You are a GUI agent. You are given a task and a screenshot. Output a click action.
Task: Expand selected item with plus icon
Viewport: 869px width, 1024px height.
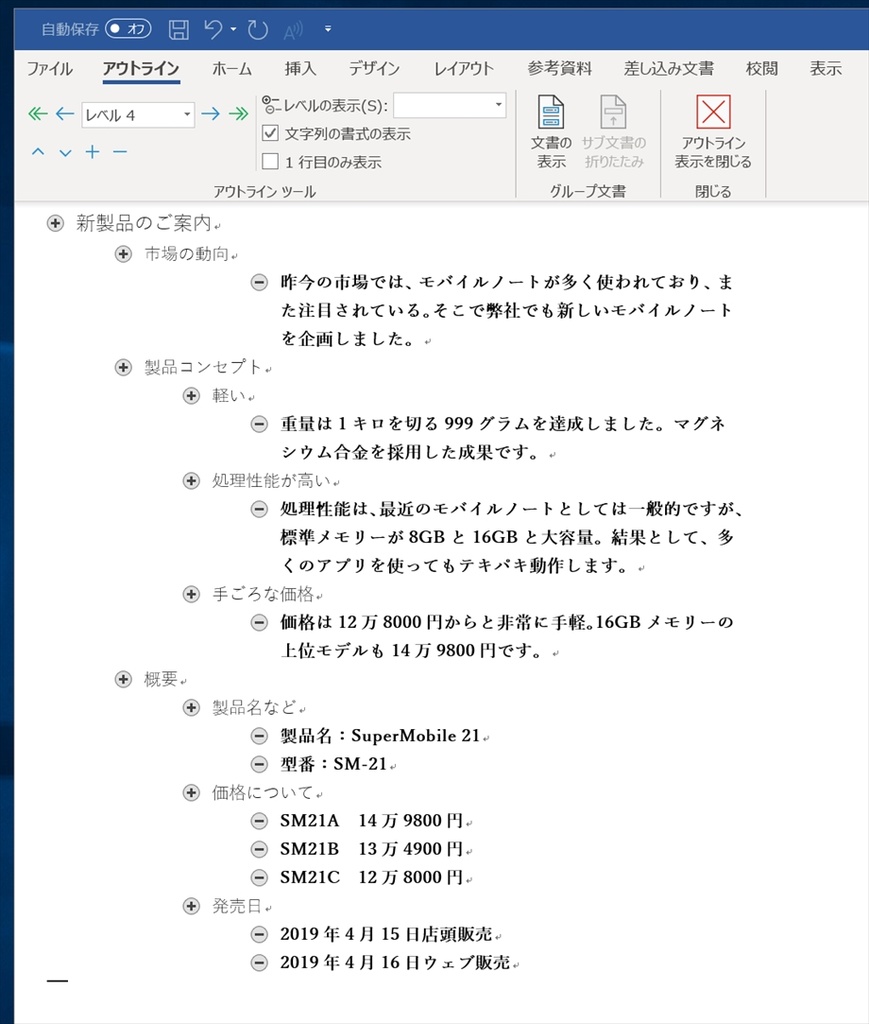[93, 152]
